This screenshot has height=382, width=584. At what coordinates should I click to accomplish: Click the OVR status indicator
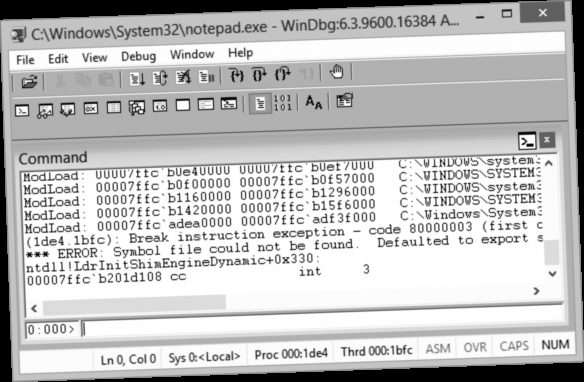pos(475,347)
